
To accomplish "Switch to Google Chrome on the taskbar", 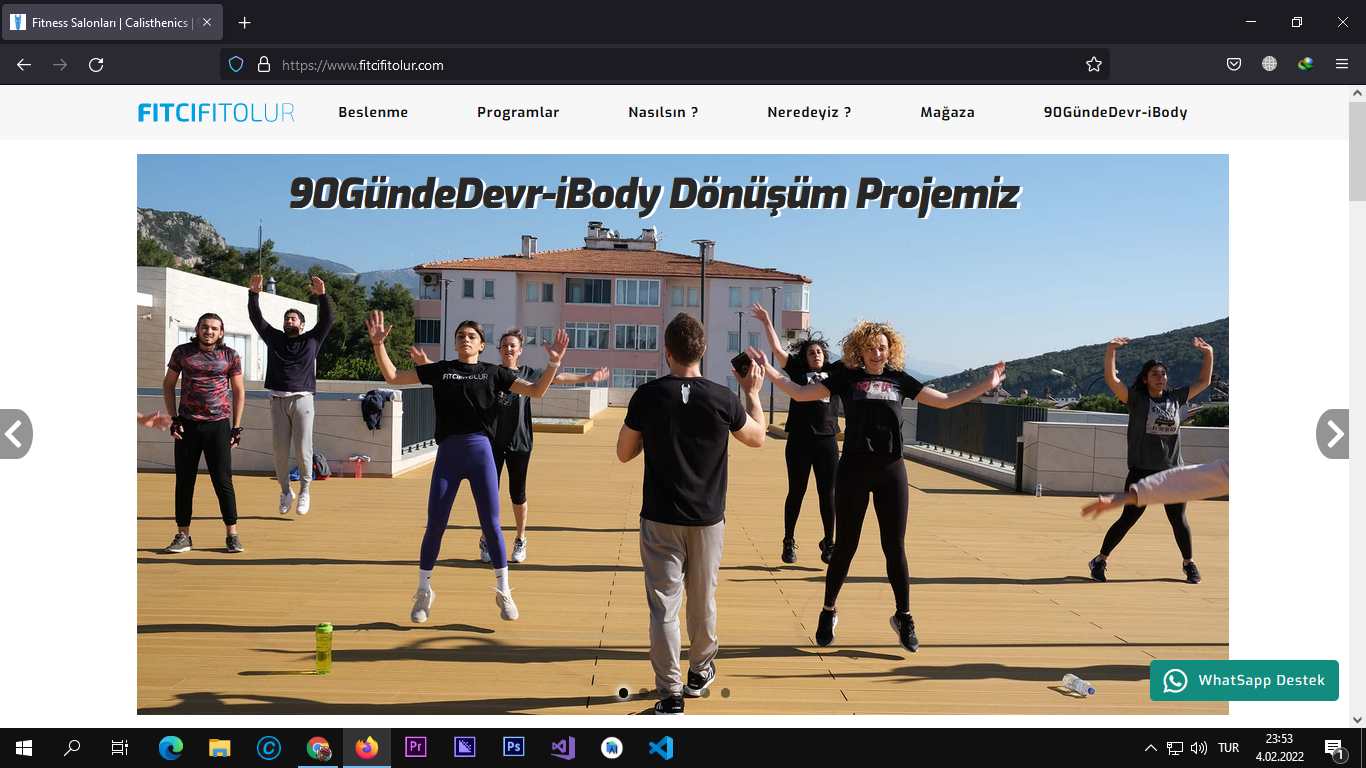I will coord(318,748).
